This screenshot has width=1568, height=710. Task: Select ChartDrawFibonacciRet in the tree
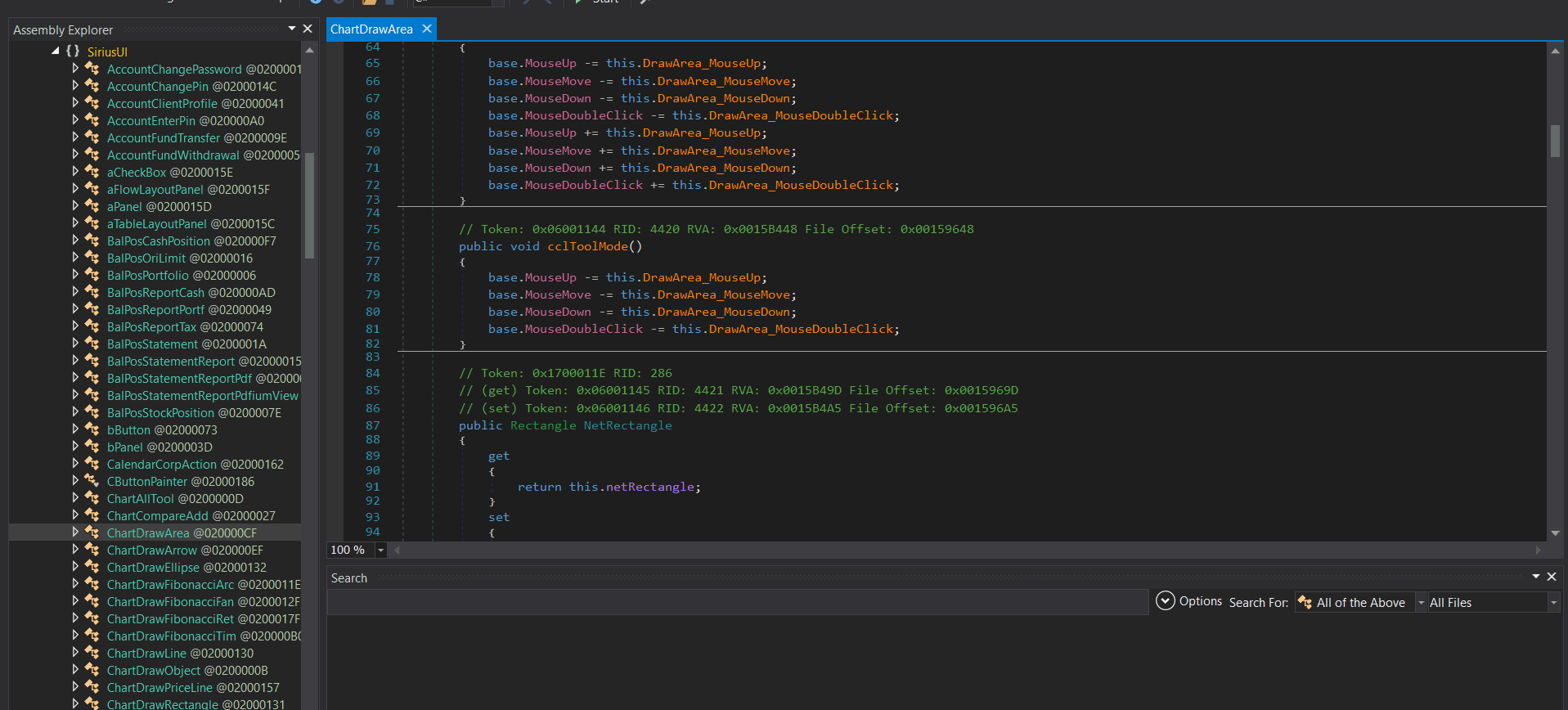click(203, 618)
